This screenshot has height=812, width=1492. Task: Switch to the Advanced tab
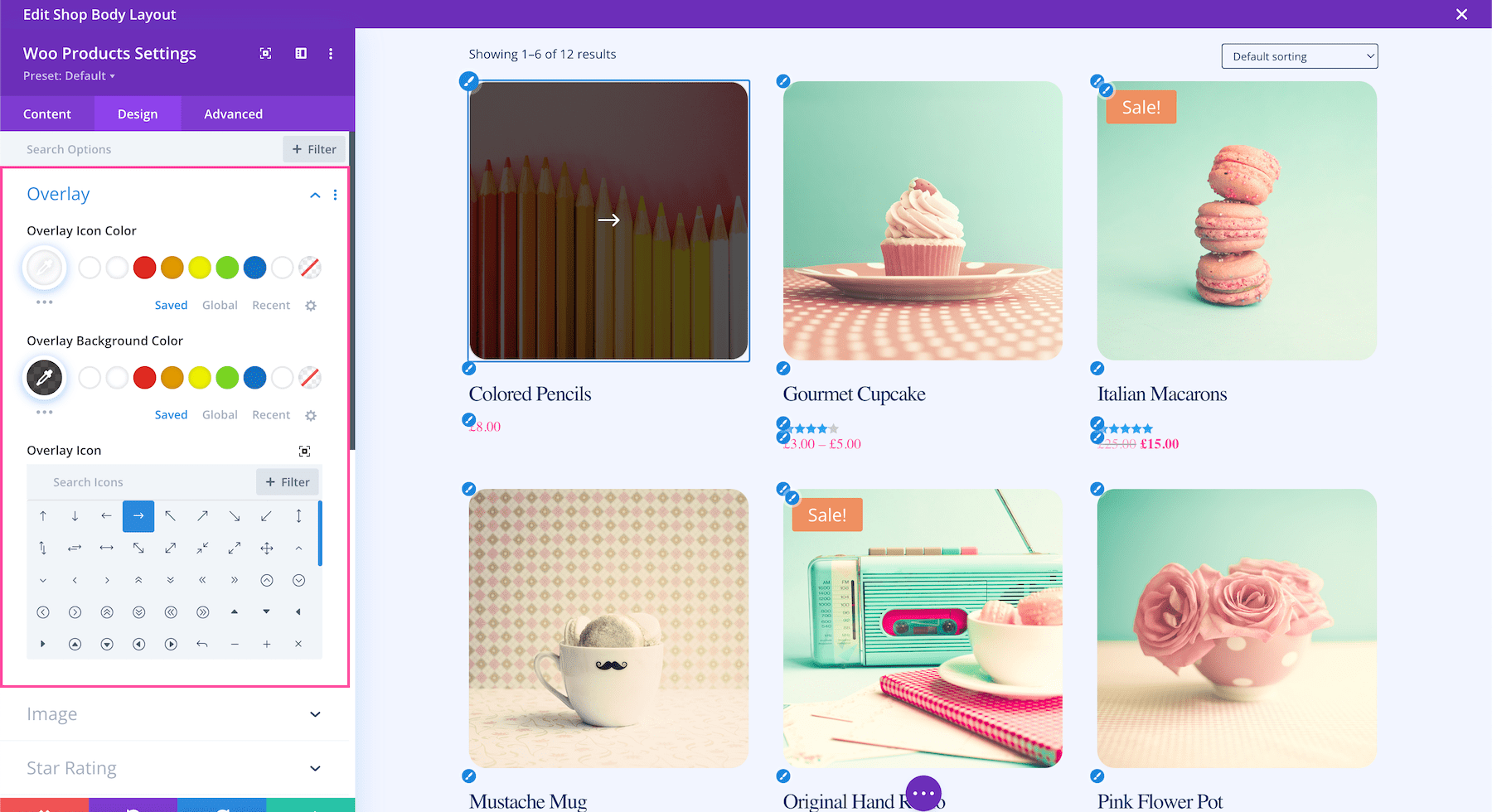[x=233, y=114]
